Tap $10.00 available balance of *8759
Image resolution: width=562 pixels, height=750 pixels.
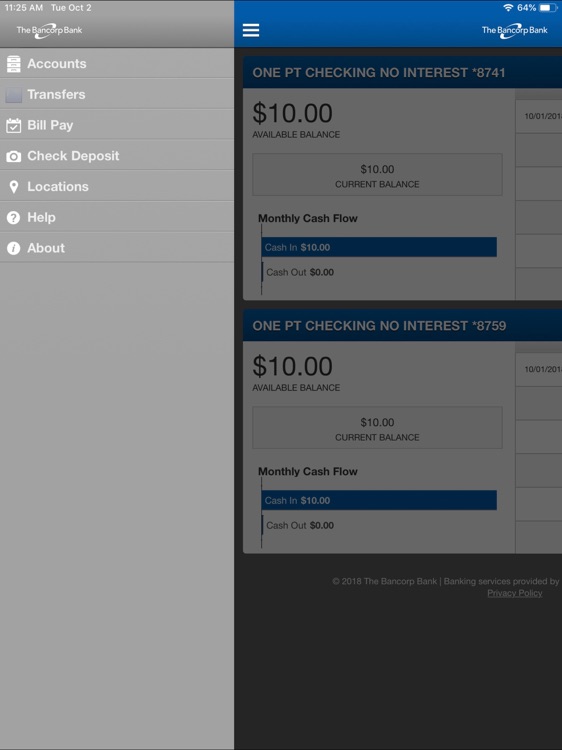click(x=292, y=366)
